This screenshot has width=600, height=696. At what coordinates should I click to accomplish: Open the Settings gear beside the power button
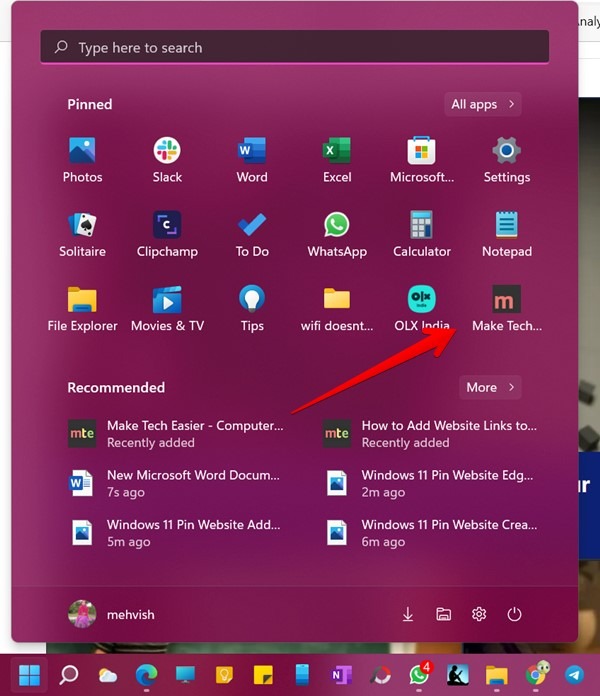[x=479, y=614]
